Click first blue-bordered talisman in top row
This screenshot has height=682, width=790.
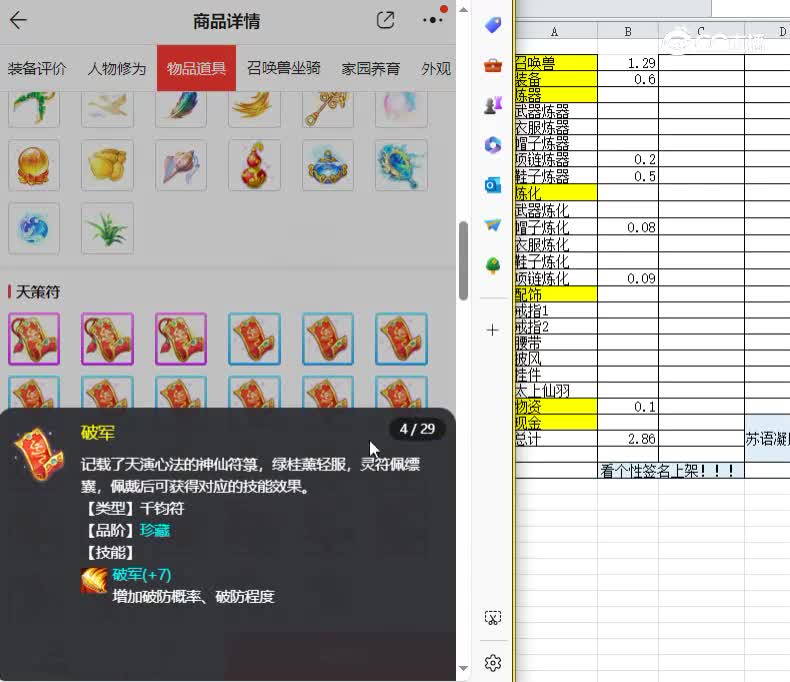pos(254,338)
